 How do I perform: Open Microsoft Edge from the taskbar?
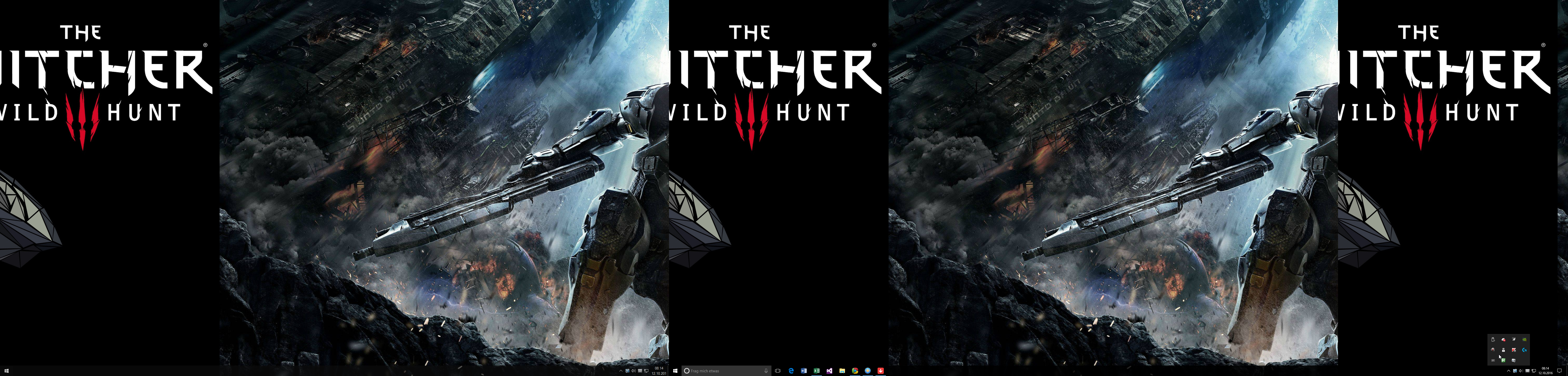pyautogui.click(x=791, y=371)
